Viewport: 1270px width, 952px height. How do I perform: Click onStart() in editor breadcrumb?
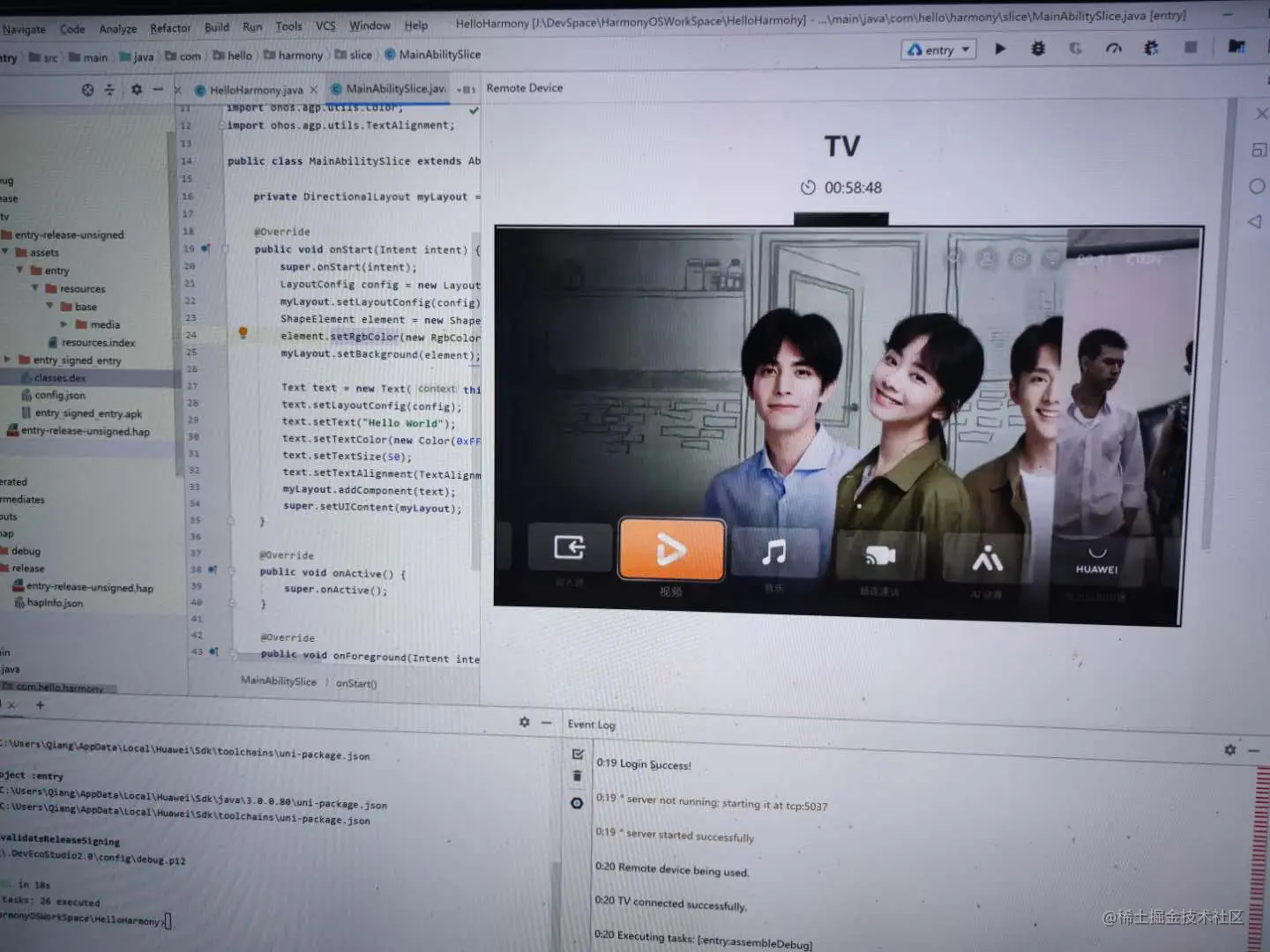pos(356,683)
